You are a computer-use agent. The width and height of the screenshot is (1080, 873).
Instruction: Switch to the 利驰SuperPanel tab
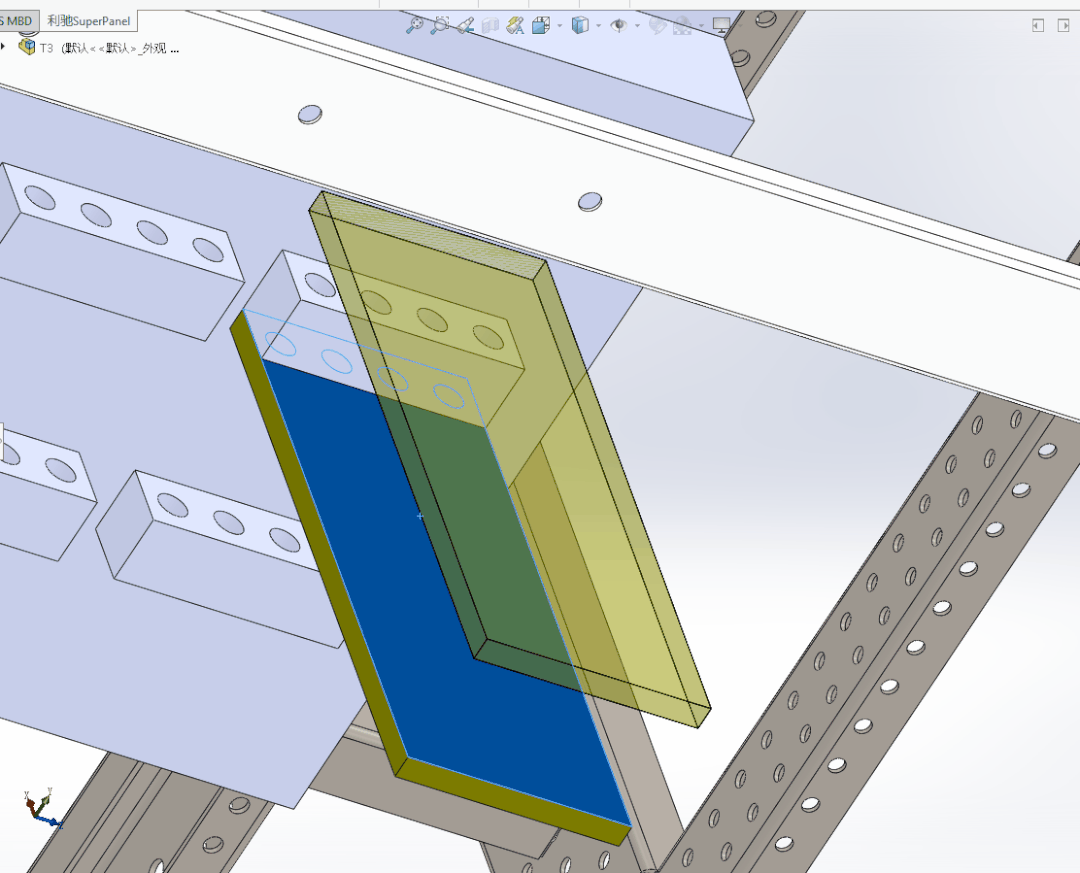pyautogui.click(x=88, y=21)
